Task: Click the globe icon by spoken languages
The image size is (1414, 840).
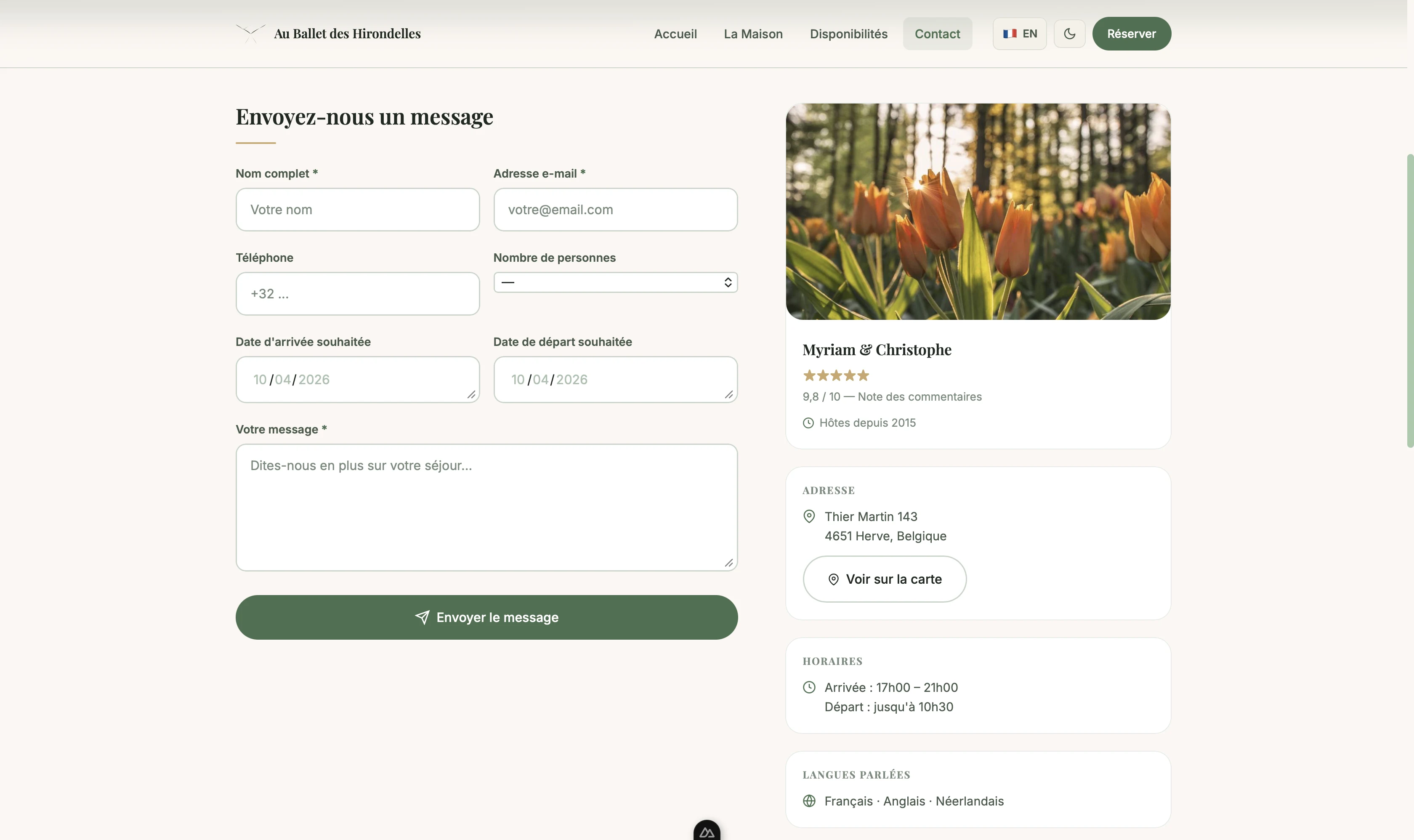Action: (x=809, y=801)
